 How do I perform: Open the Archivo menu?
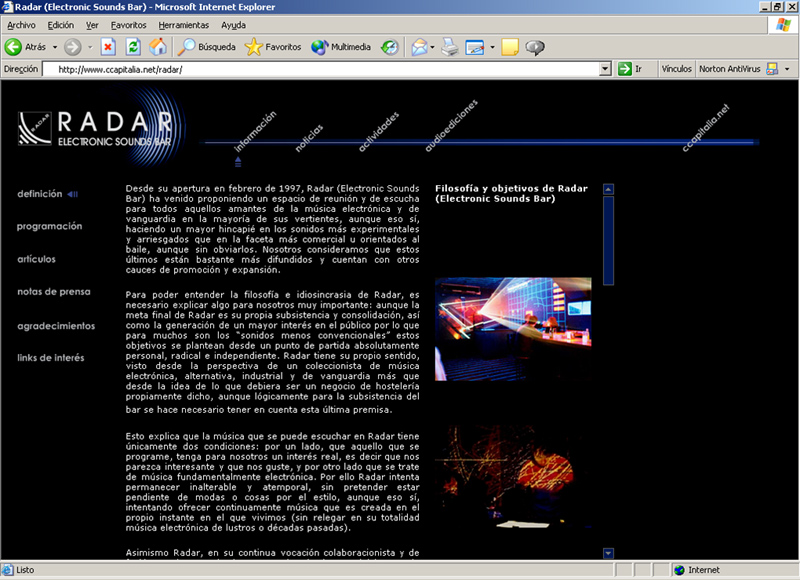coord(21,25)
